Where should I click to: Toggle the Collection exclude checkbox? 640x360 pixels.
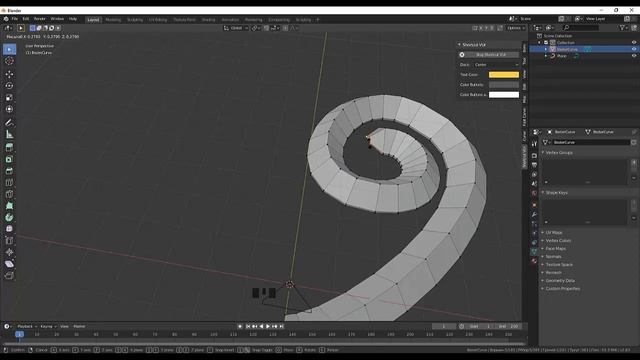(546, 42)
